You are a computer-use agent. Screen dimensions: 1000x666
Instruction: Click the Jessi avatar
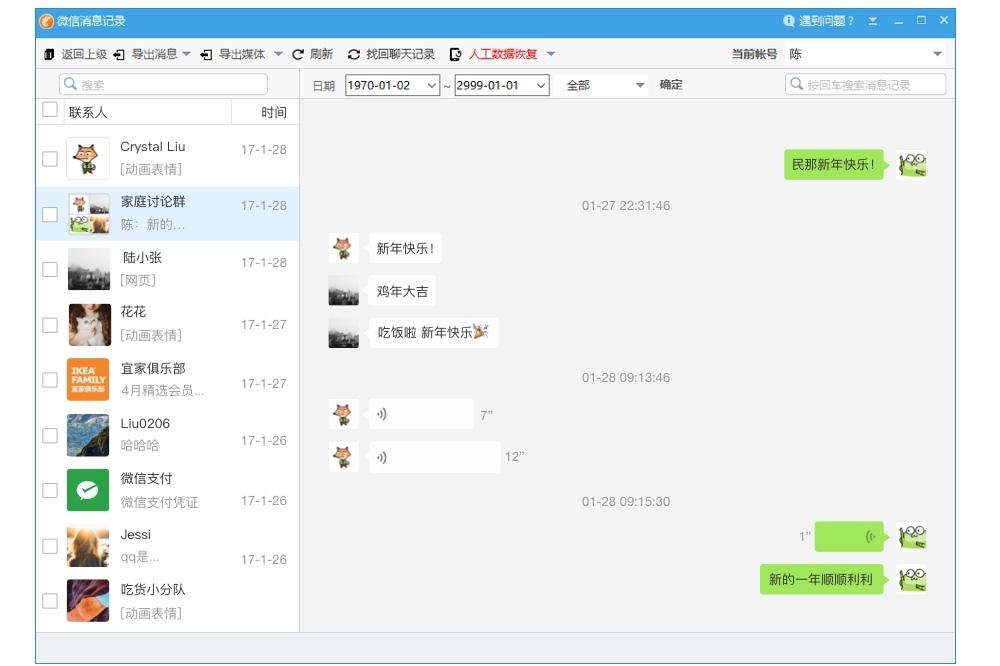(x=88, y=546)
